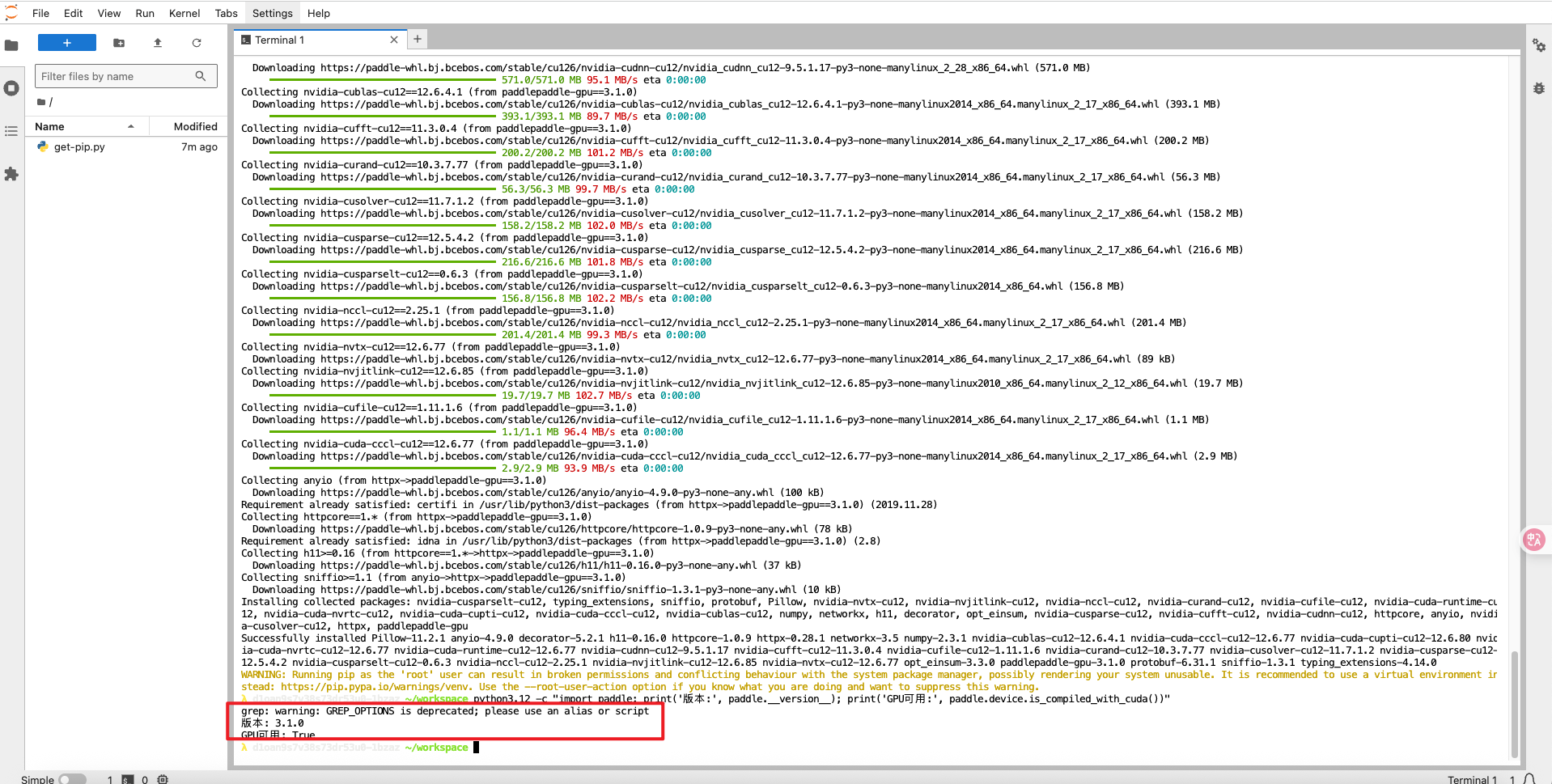Click the kernel chip icon in status bar

163,779
